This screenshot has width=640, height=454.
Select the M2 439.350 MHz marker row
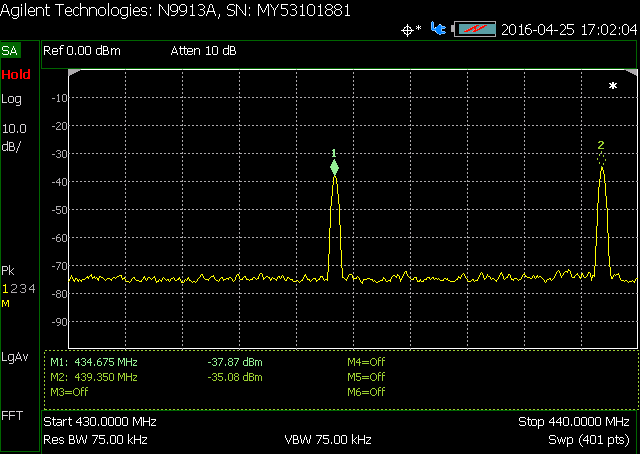[95, 377]
